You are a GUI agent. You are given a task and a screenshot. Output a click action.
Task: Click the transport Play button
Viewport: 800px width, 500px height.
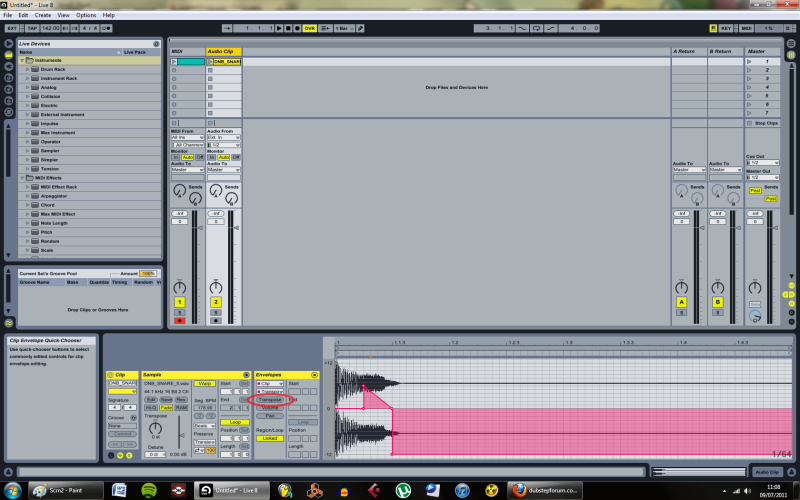coord(279,29)
